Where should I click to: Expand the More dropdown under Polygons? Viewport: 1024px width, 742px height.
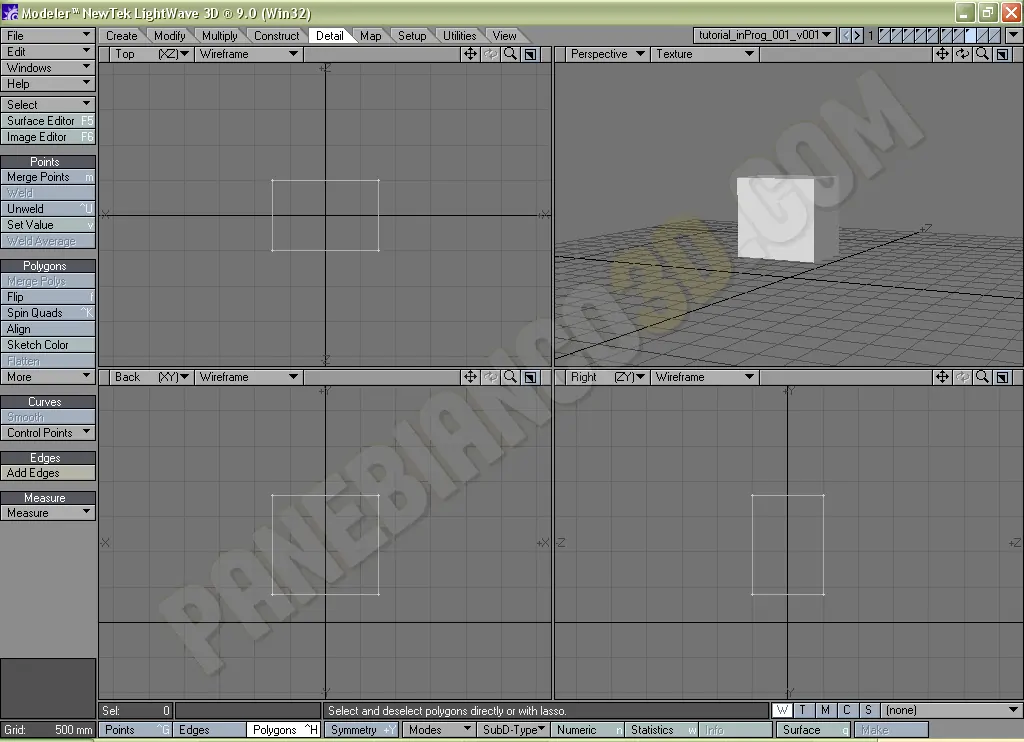[48, 377]
